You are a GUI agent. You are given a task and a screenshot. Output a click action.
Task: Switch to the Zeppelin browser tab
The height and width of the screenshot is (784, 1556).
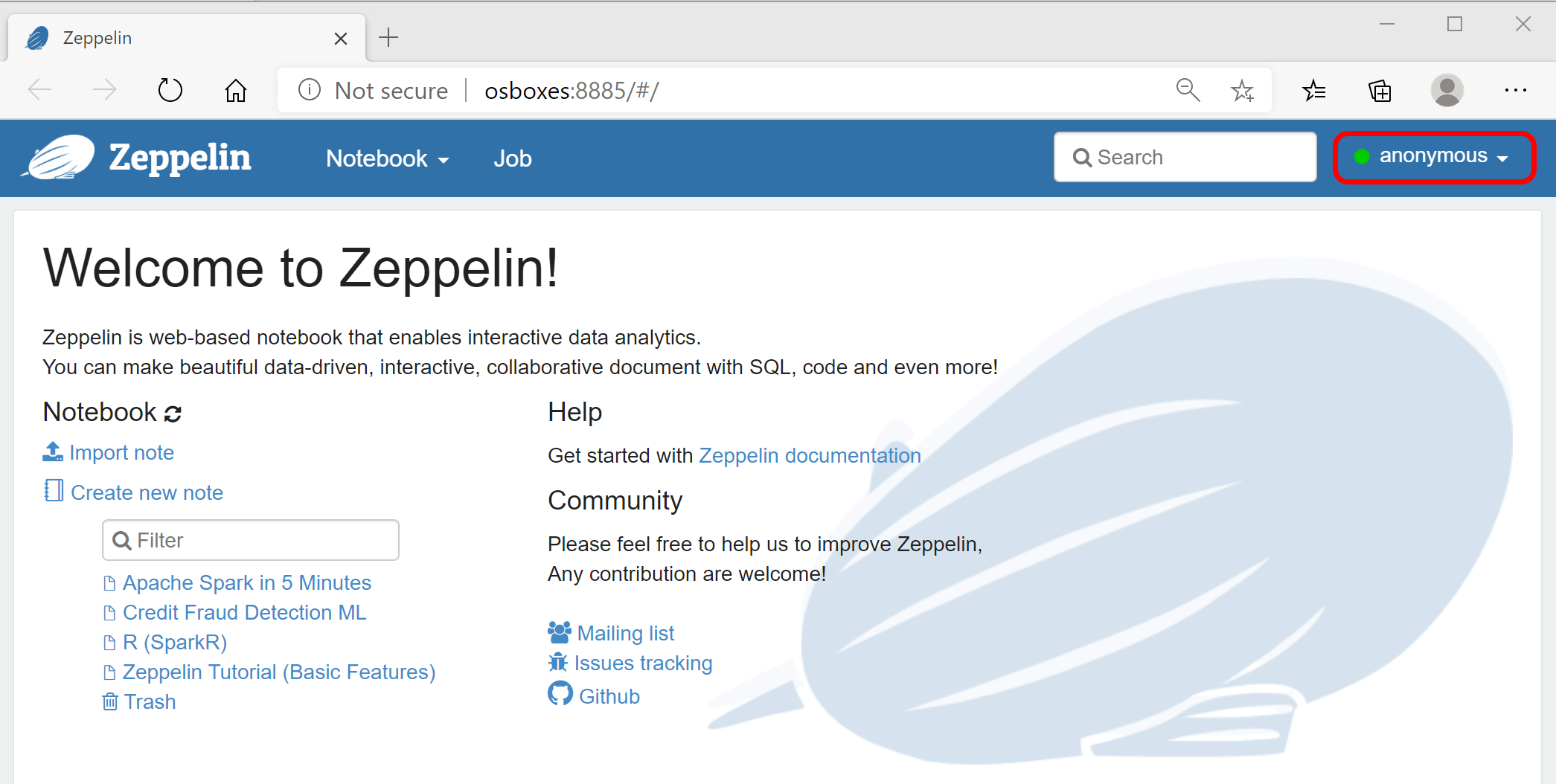(97, 37)
